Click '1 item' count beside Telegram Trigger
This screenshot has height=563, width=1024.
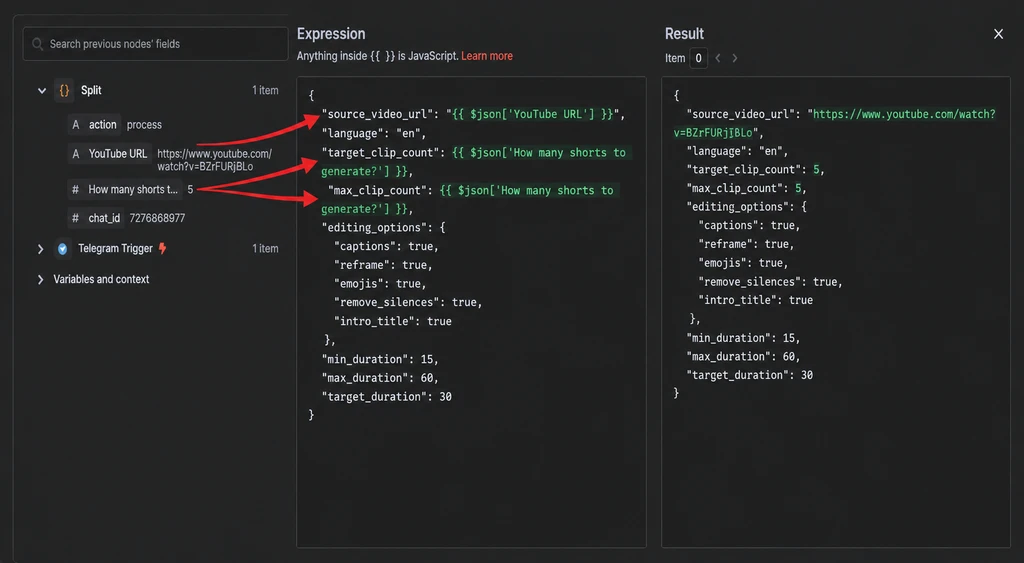coord(265,249)
